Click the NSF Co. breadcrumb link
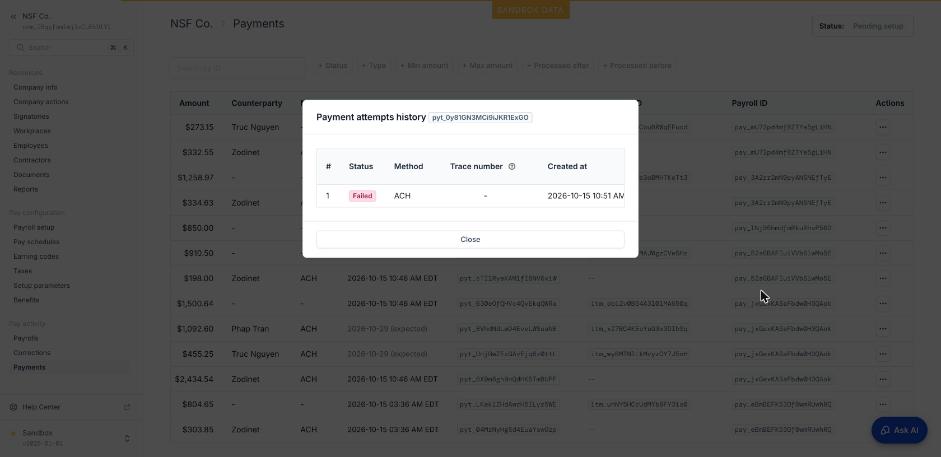Viewport: 941px width, 457px height. click(x=191, y=24)
